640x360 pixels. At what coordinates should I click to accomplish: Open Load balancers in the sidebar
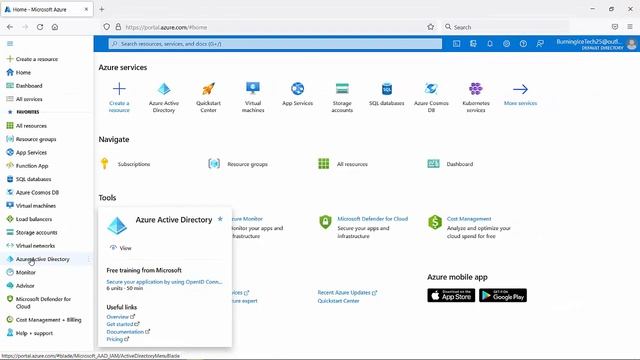(x=29, y=219)
